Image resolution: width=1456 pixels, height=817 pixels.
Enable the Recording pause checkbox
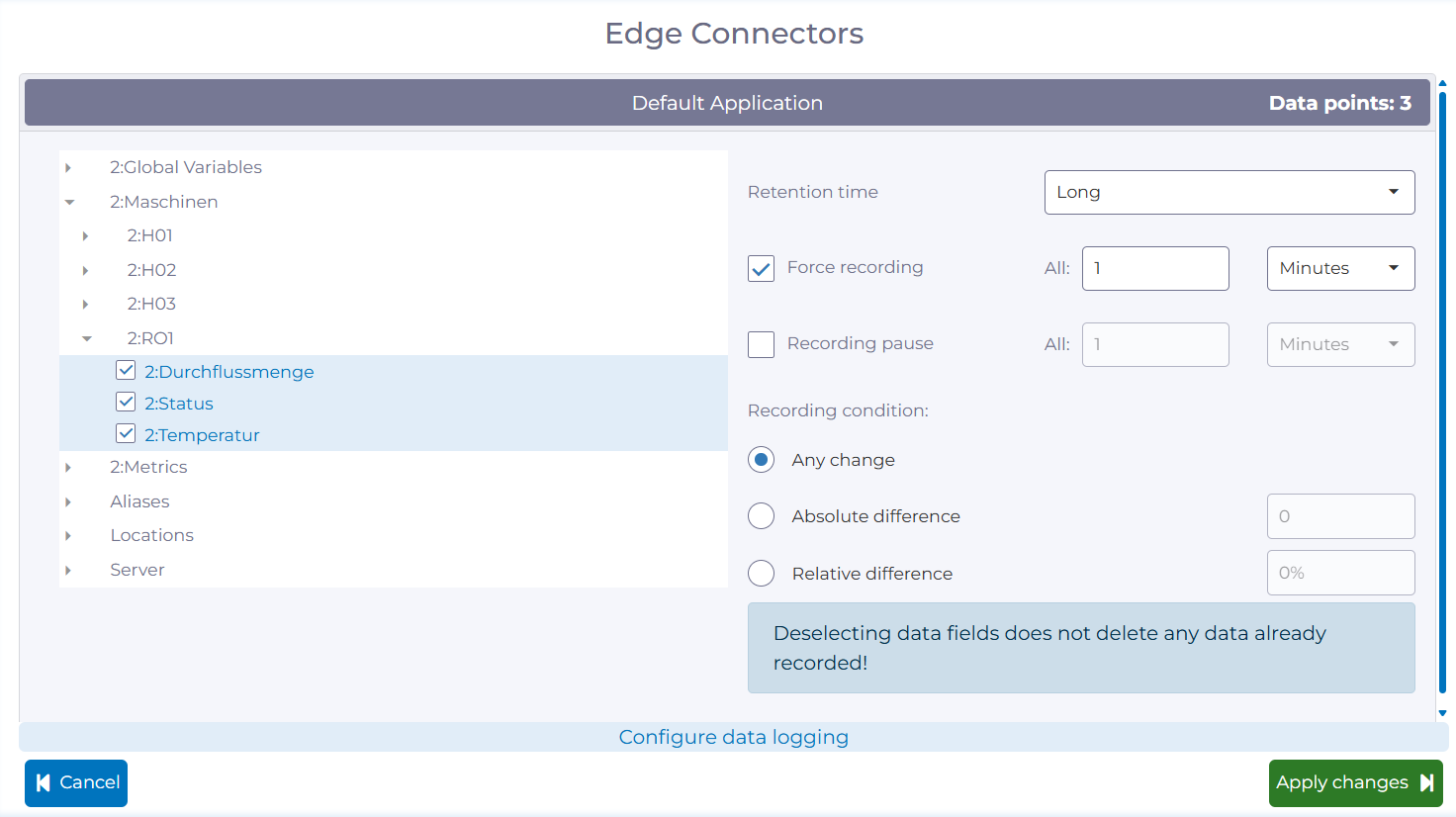[761, 344]
